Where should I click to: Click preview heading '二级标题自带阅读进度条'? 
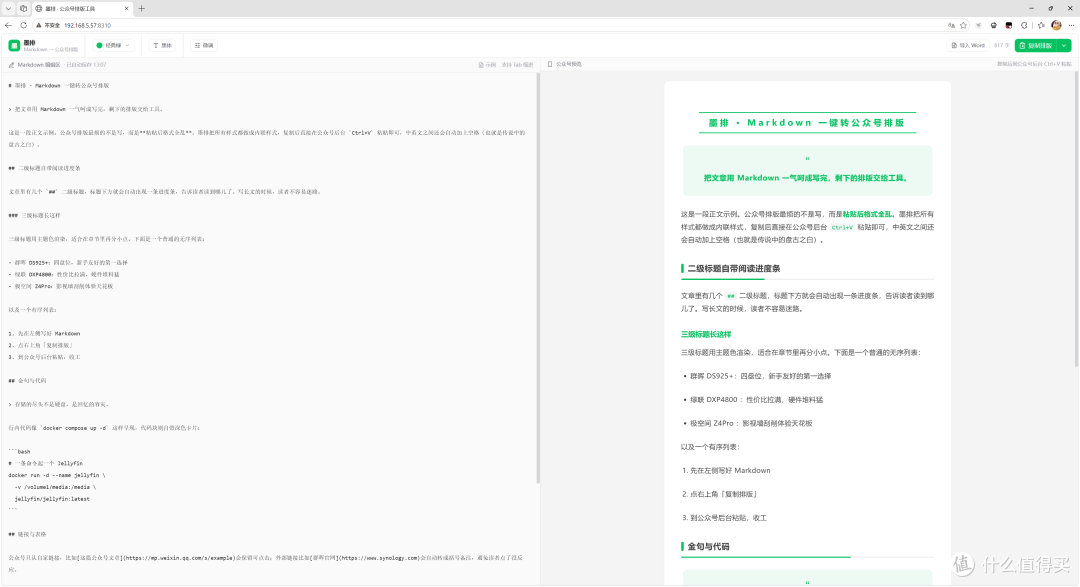(734, 269)
